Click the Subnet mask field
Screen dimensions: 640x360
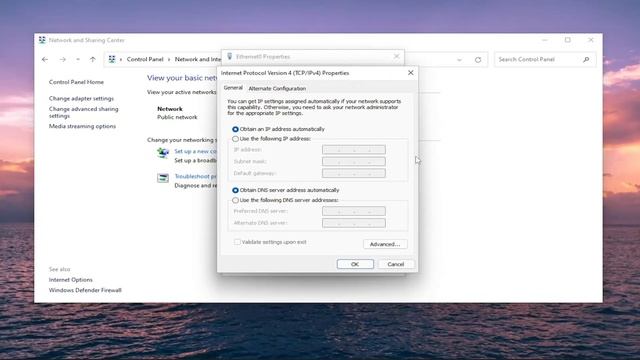click(353, 162)
